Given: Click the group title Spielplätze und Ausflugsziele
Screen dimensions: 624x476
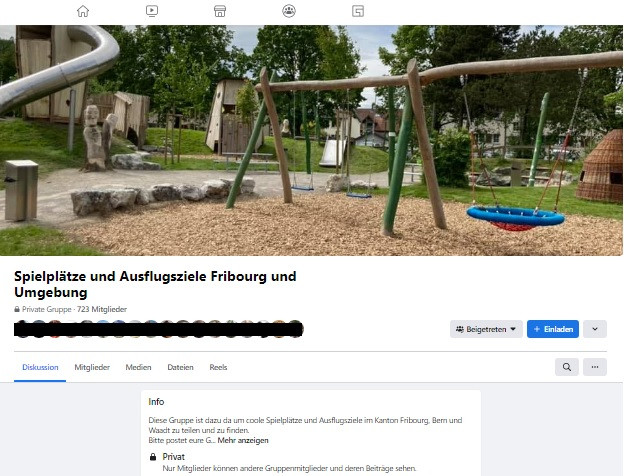Looking at the screenshot, I should click(155, 284).
